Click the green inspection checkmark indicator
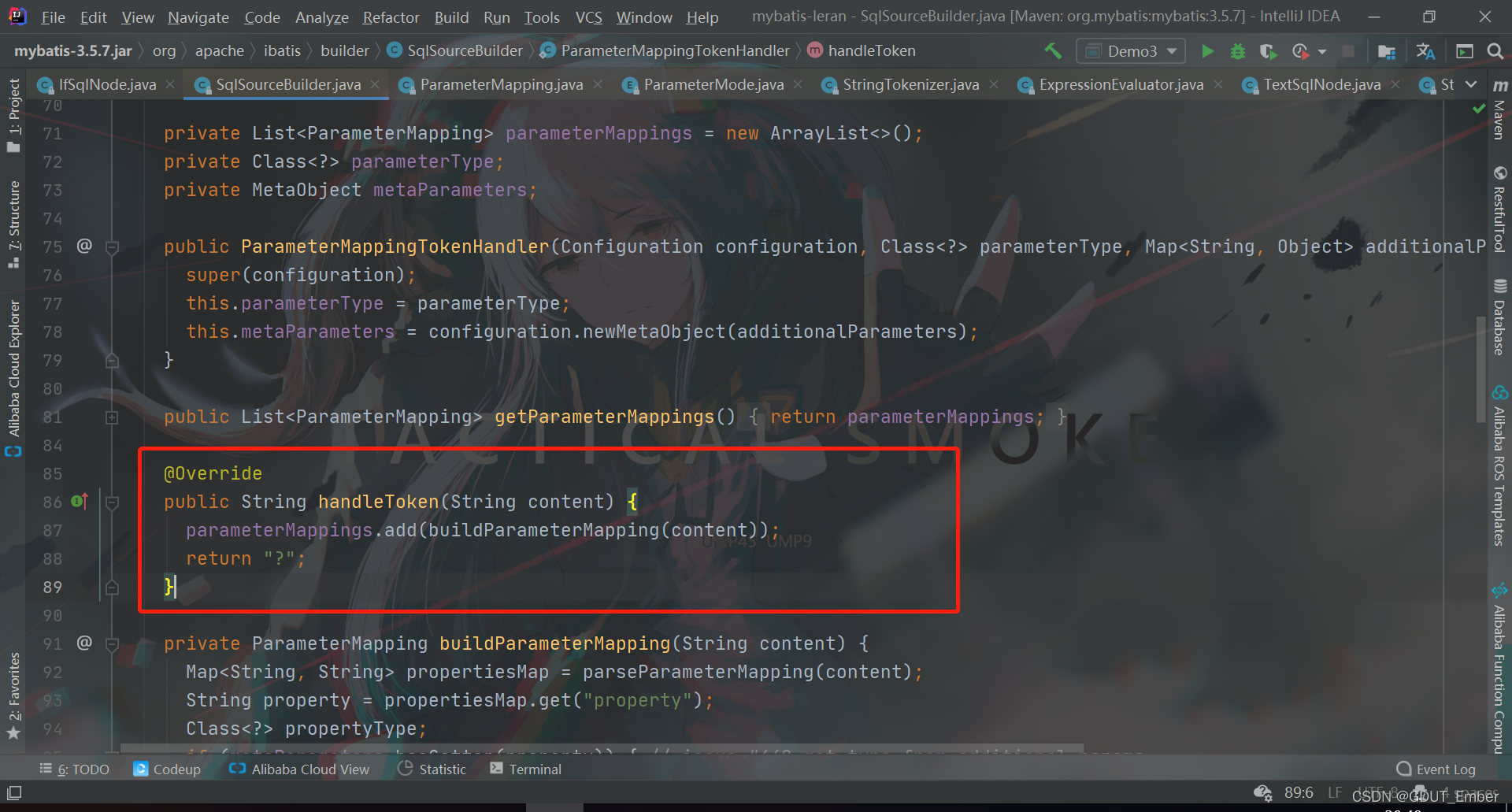Image resolution: width=1512 pixels, height=812 pixels. pos(1478,109)
